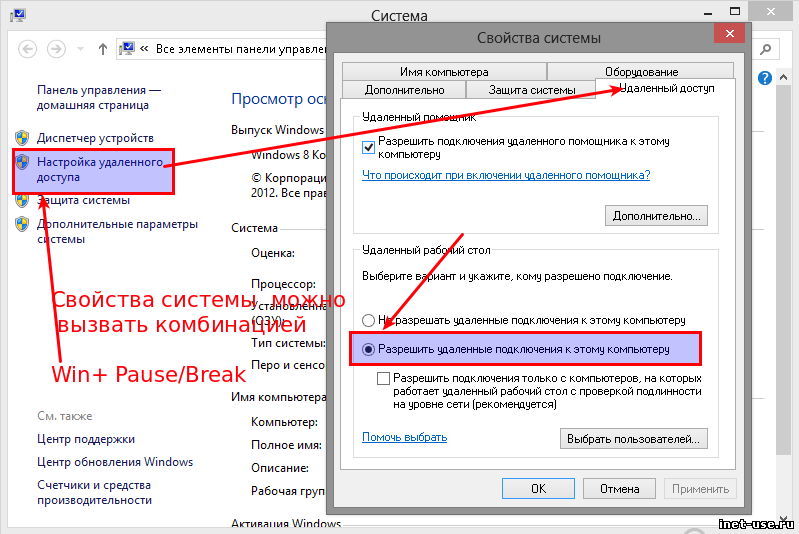Click the address bar path Все элементы панели управления

coord(241,49)
